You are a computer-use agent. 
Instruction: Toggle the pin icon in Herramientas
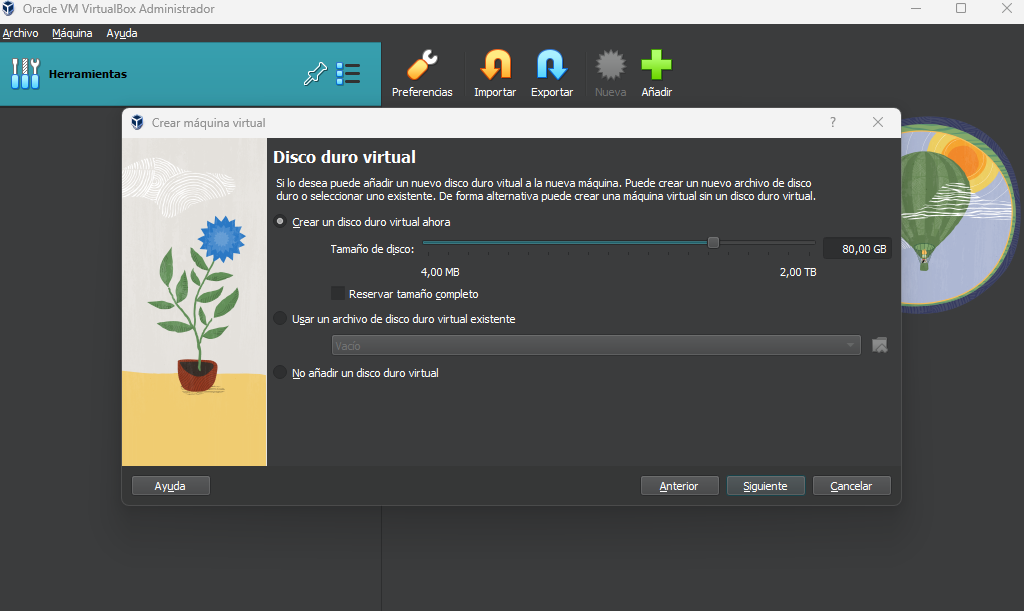click(315, 74)
